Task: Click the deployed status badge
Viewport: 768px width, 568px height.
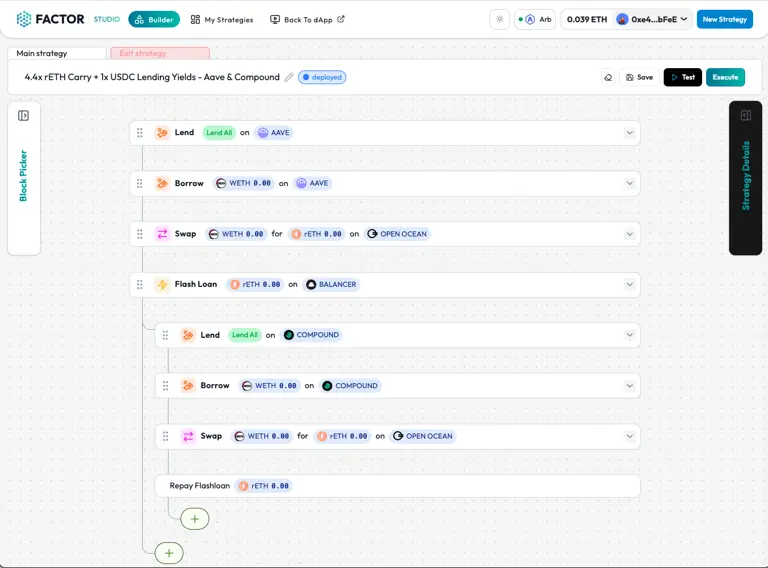Action: coord(322,77)
